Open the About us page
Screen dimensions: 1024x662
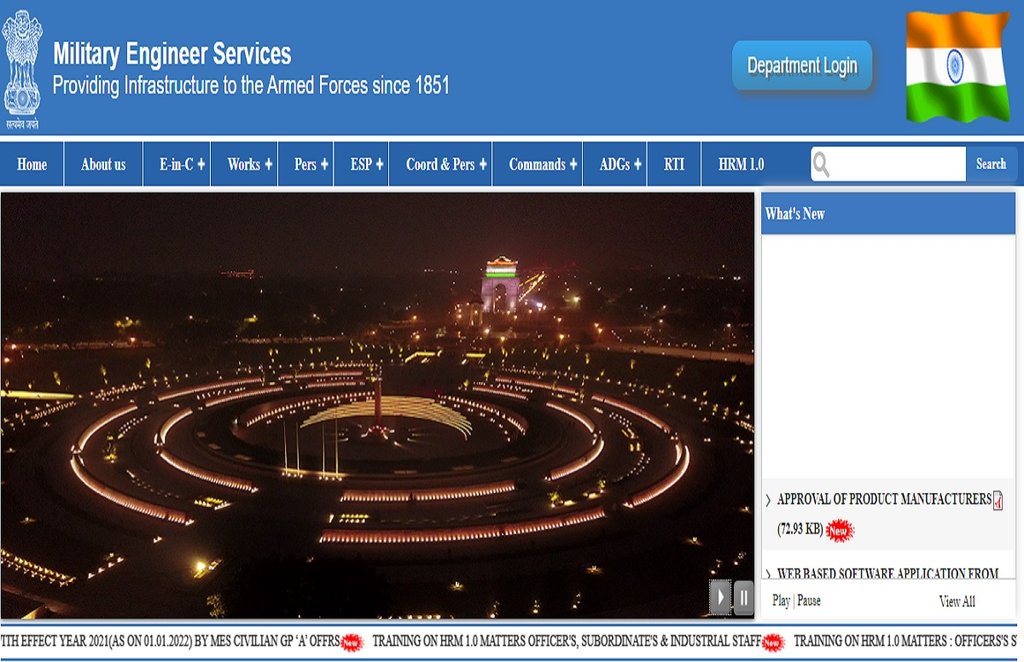click(x=103, y=165)
